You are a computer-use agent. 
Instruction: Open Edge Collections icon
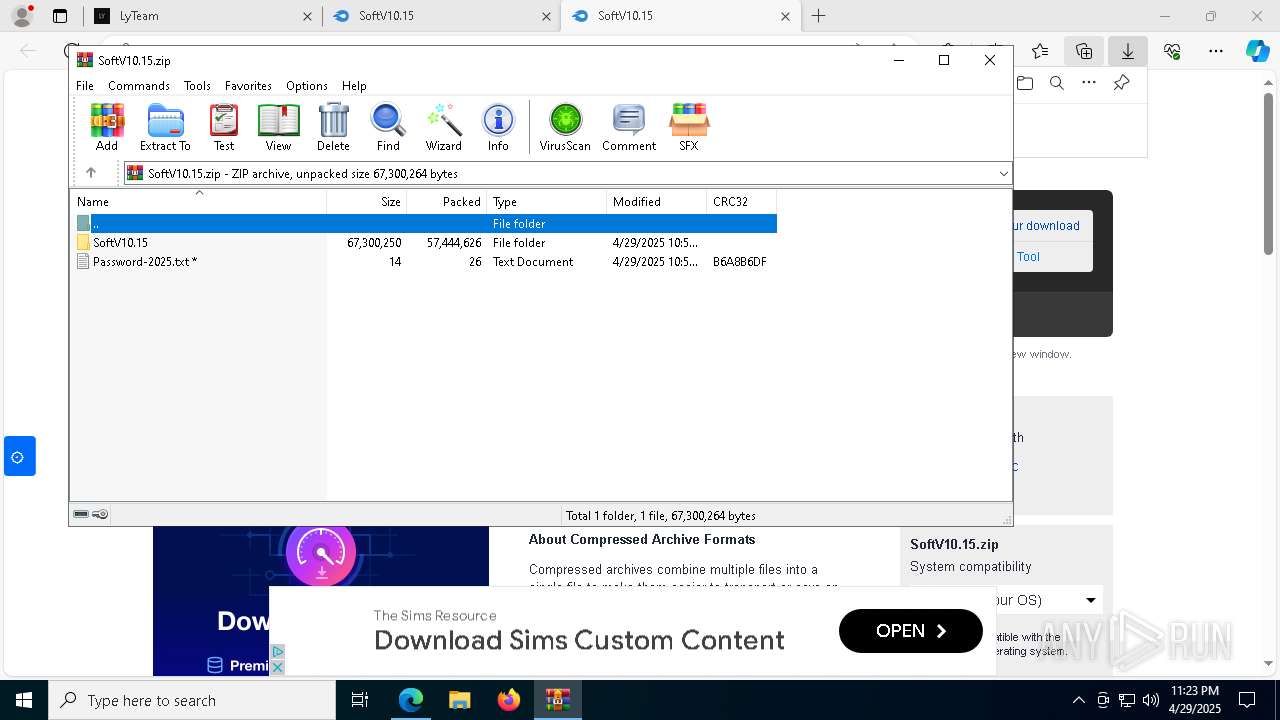click(1084, 51)
